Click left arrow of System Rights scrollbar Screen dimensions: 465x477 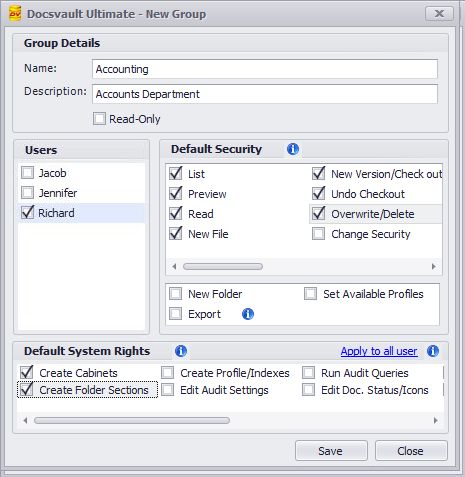point(25,420)
